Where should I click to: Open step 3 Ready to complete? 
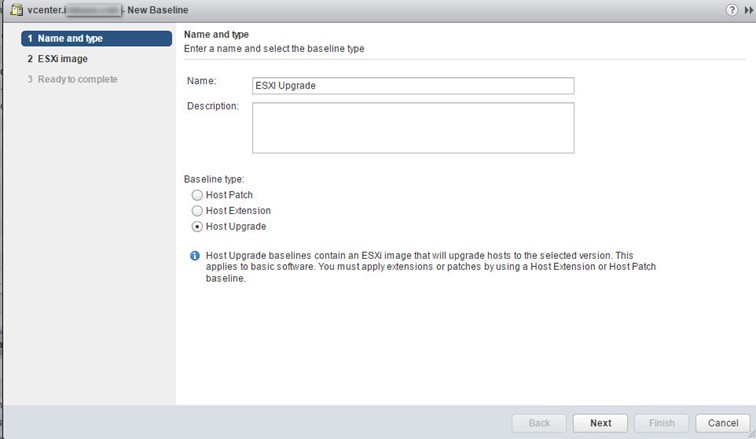click(72, 79)
